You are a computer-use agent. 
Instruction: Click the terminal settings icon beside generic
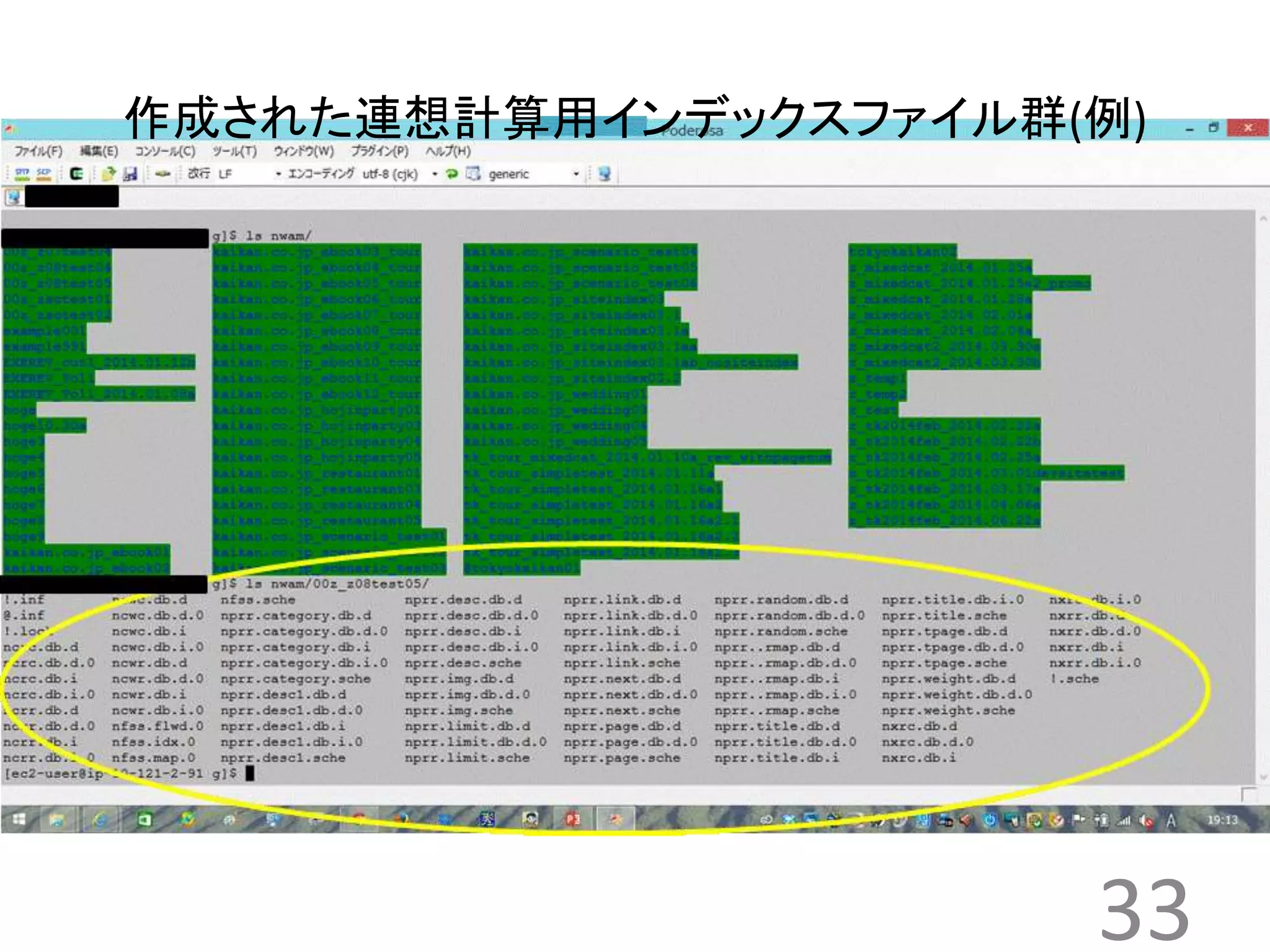coord(473,174)
